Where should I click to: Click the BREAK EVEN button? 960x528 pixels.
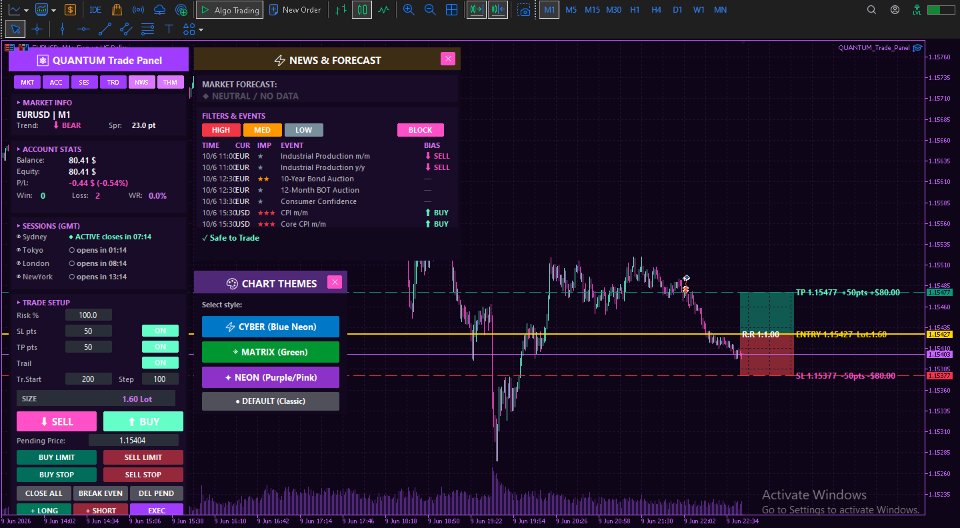100,493
